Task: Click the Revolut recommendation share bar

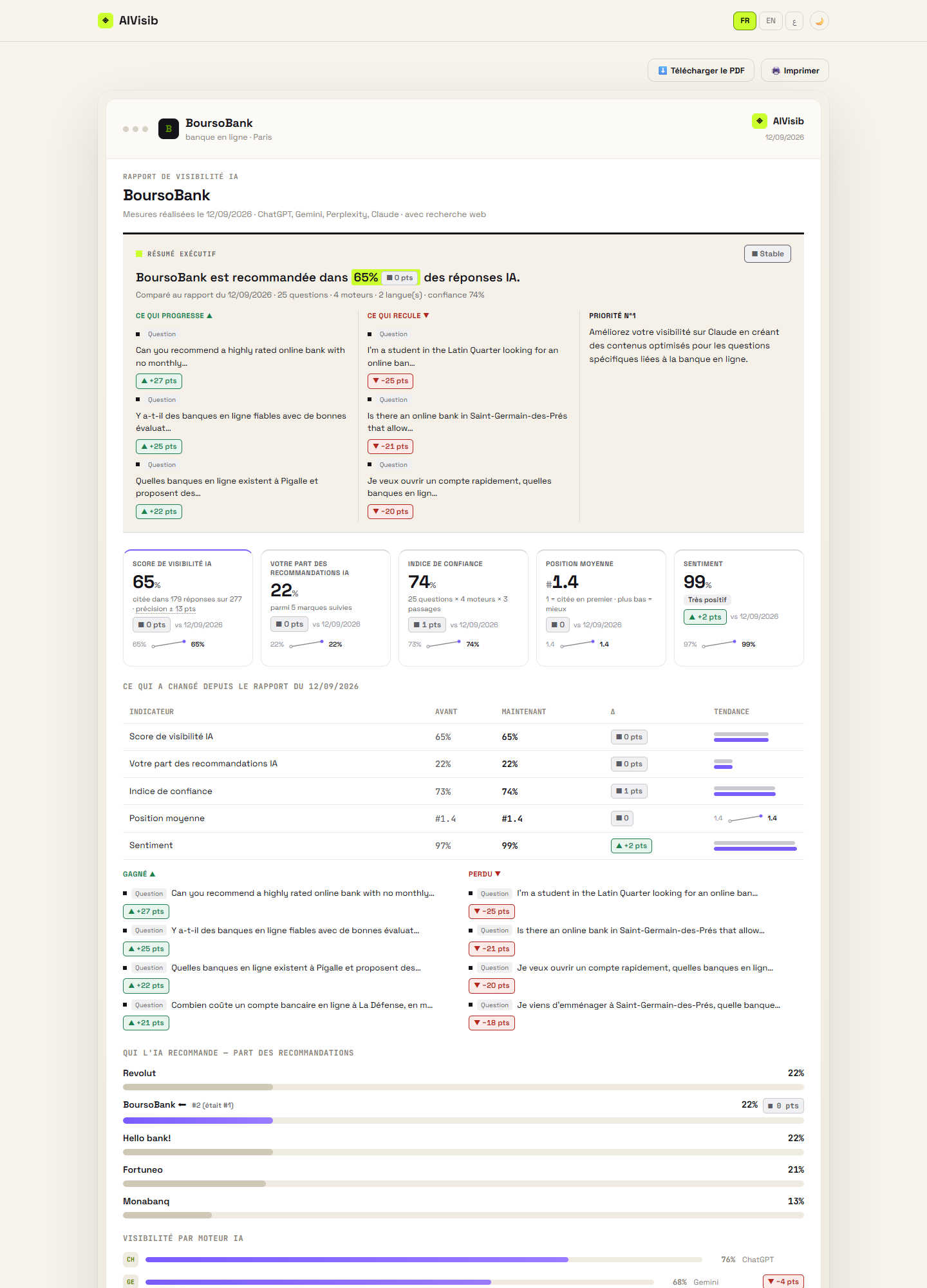Action: click(x=464, y=1087)
